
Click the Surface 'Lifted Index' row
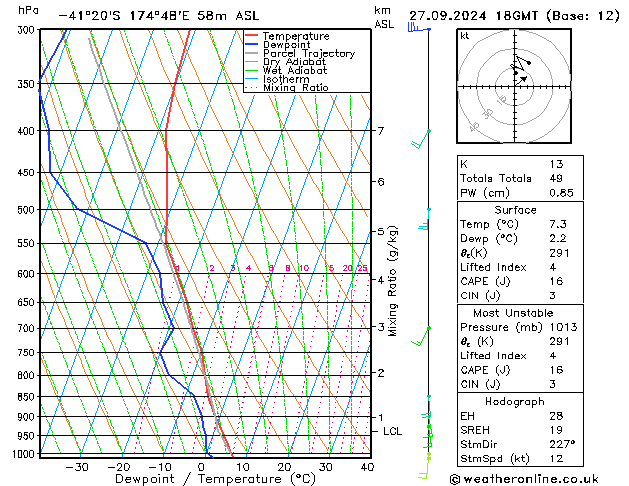tap(520, 267)
